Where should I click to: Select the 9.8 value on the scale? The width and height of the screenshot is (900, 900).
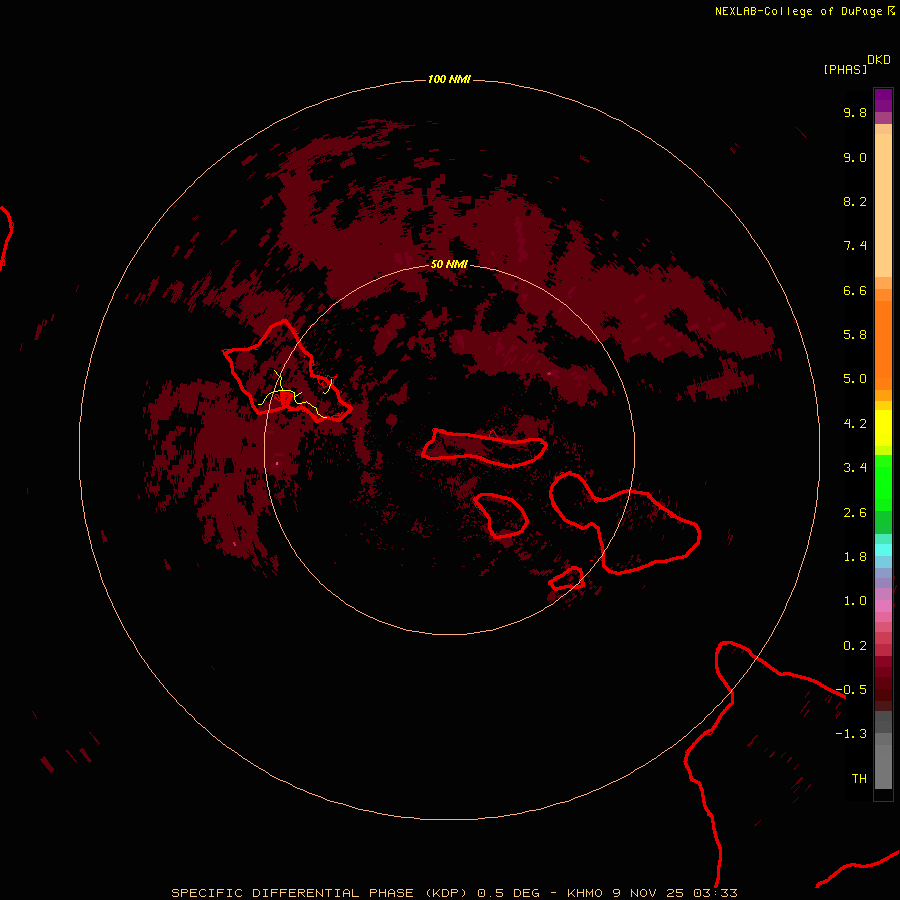coord(855,112)
